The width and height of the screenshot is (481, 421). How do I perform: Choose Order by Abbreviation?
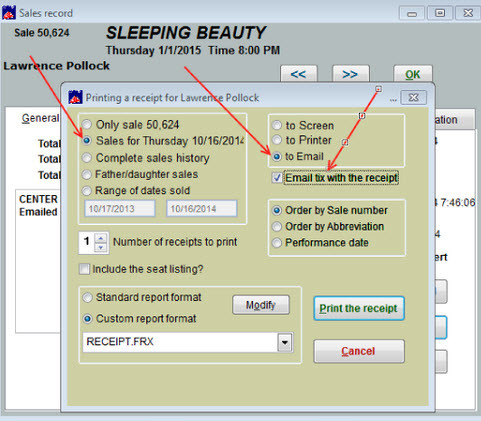click(277, 227)
